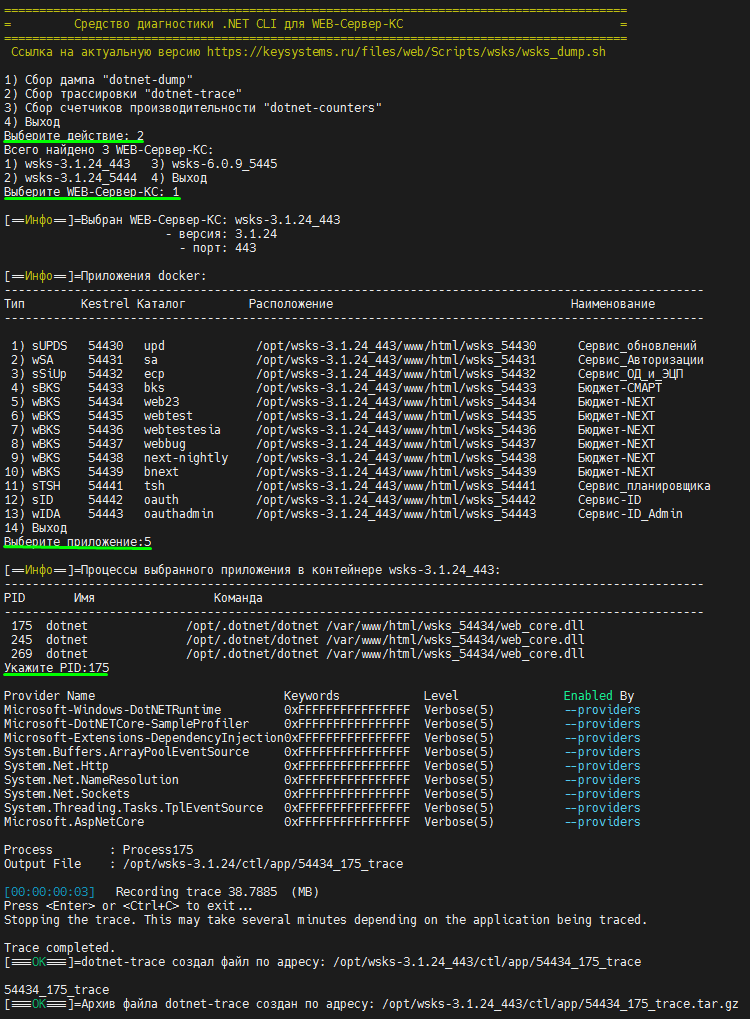The image size is (750, 1019).
Task: Click process row with PID 175
Action: [x=297, y=626]
